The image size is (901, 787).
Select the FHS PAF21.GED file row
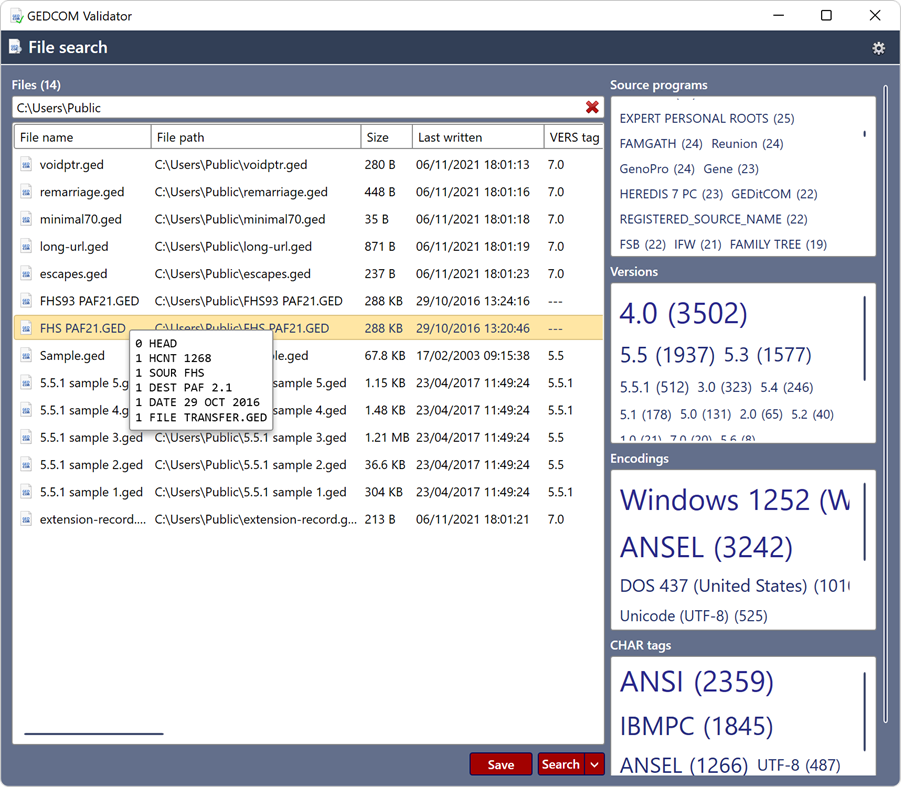coord(81,327)
